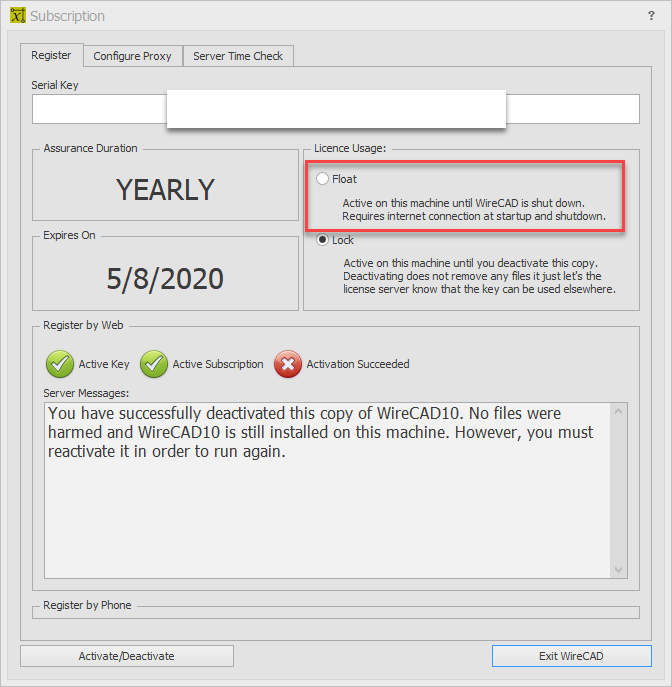
Task: Click the Activation Succeeded label
Action: 358,364
